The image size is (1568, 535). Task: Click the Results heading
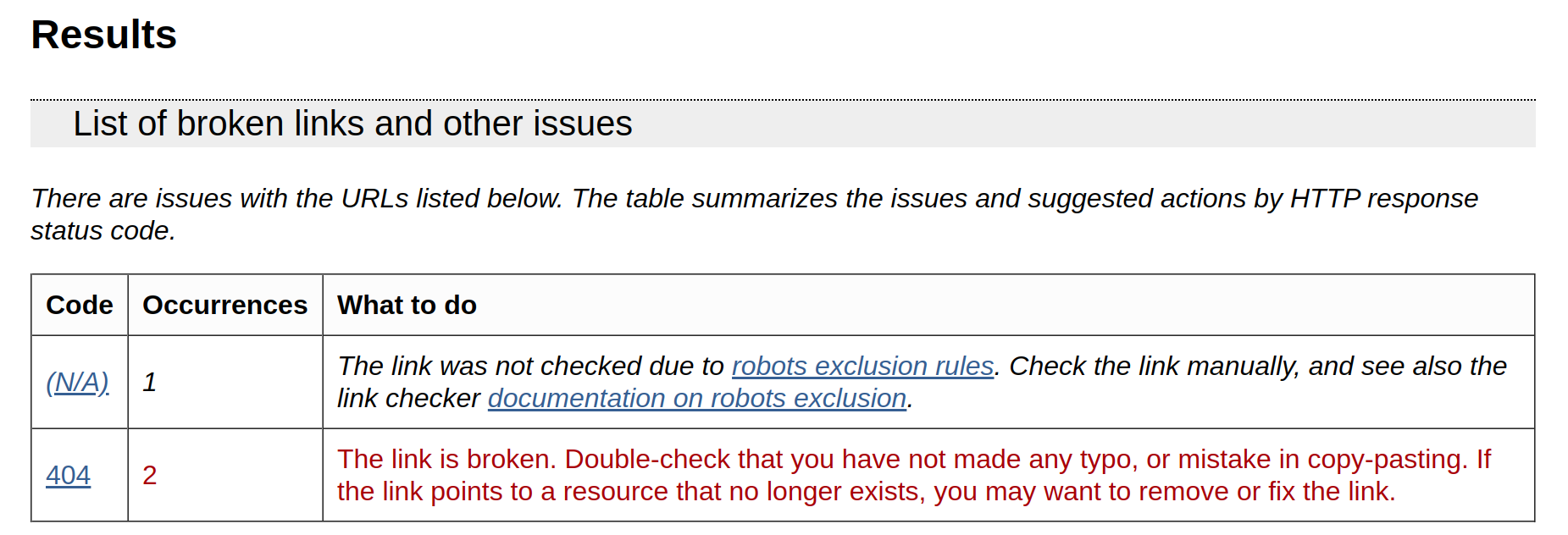(x=103, y=36)
